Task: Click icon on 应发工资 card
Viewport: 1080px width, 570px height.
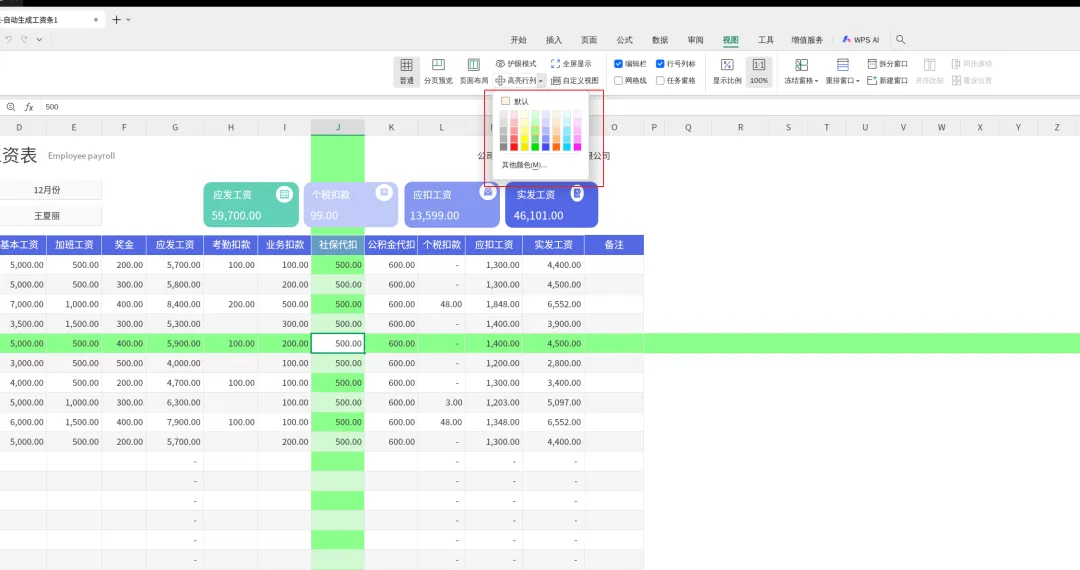Action: click(x=284, y=194)
